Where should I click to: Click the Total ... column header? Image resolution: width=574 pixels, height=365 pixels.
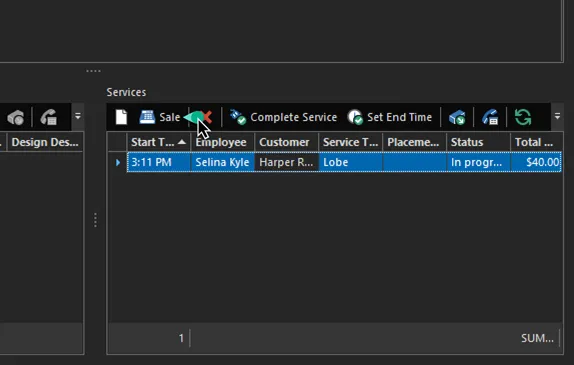click(536, 142)
